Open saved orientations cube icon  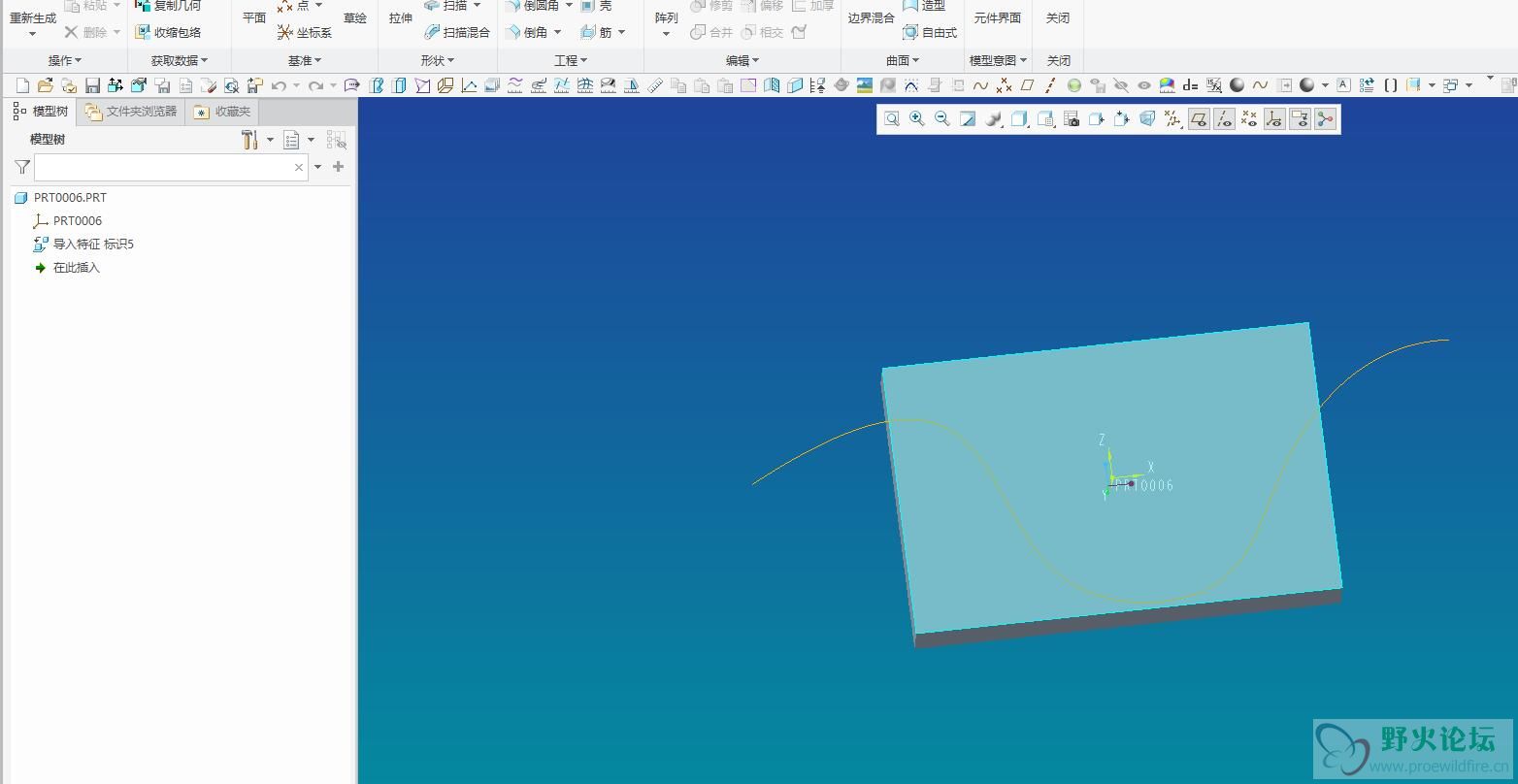click(x=1019, y=119)
